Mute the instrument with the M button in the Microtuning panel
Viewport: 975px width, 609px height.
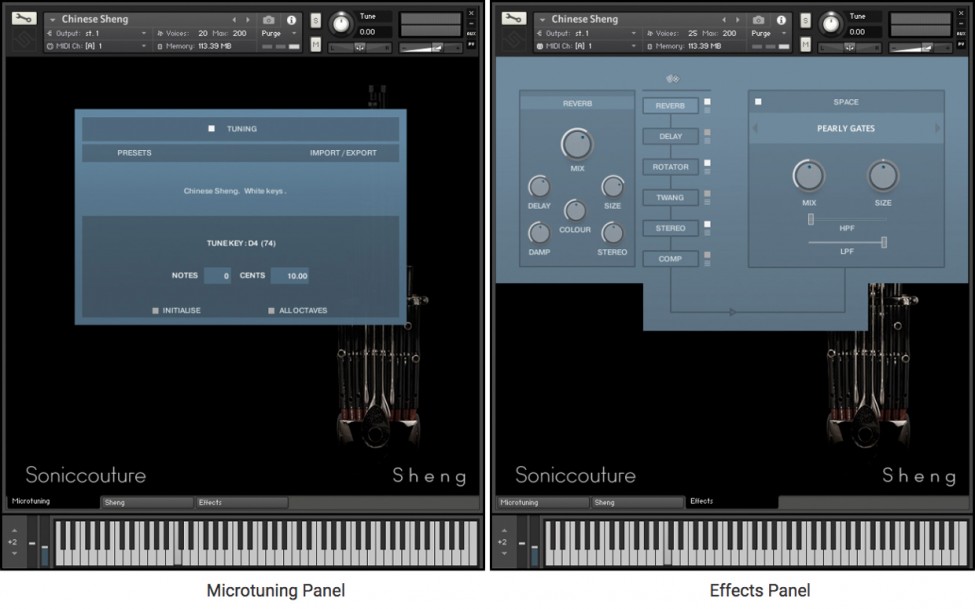316,44
